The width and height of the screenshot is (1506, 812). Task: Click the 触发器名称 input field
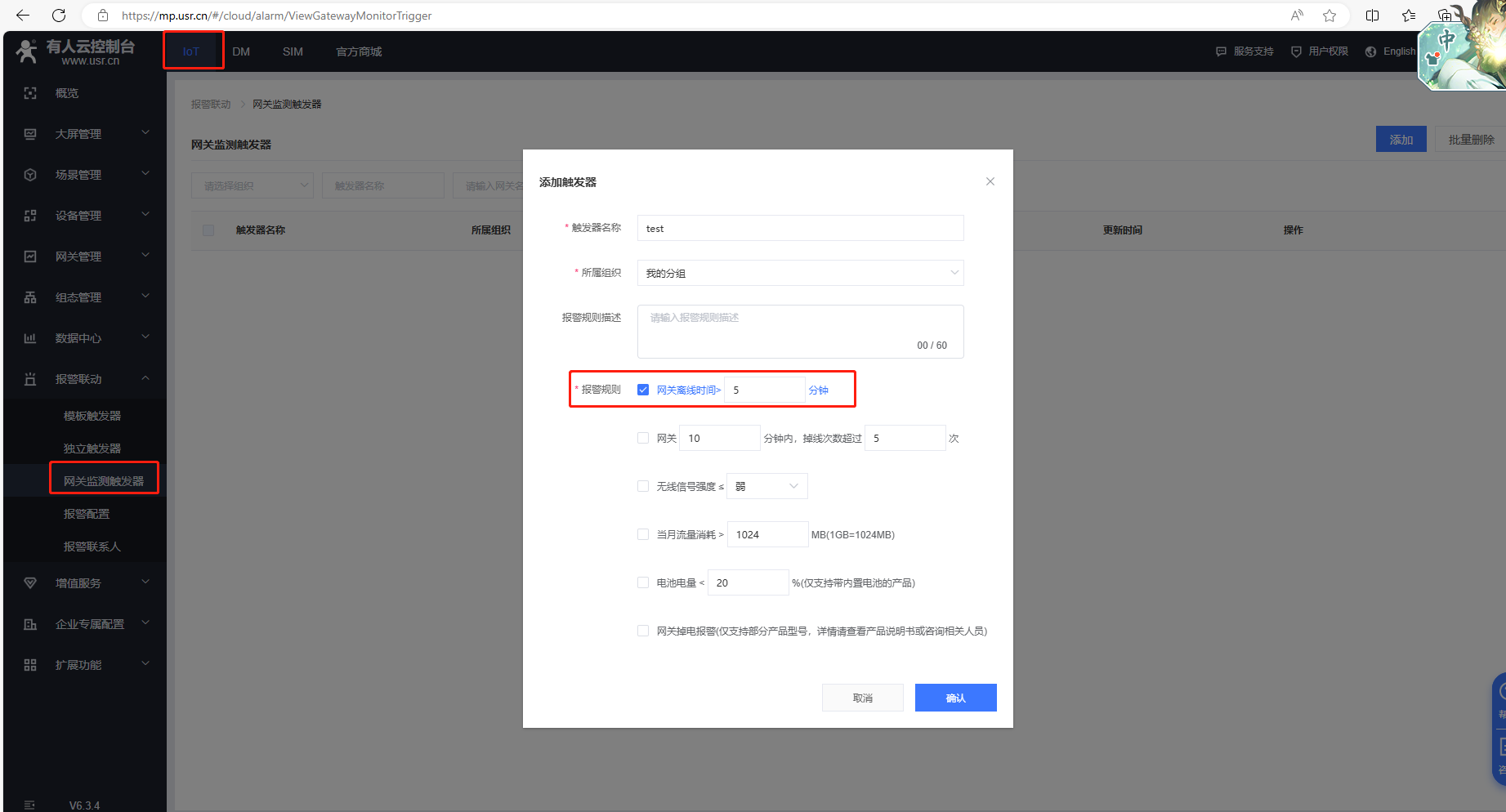tap(799, 229)
